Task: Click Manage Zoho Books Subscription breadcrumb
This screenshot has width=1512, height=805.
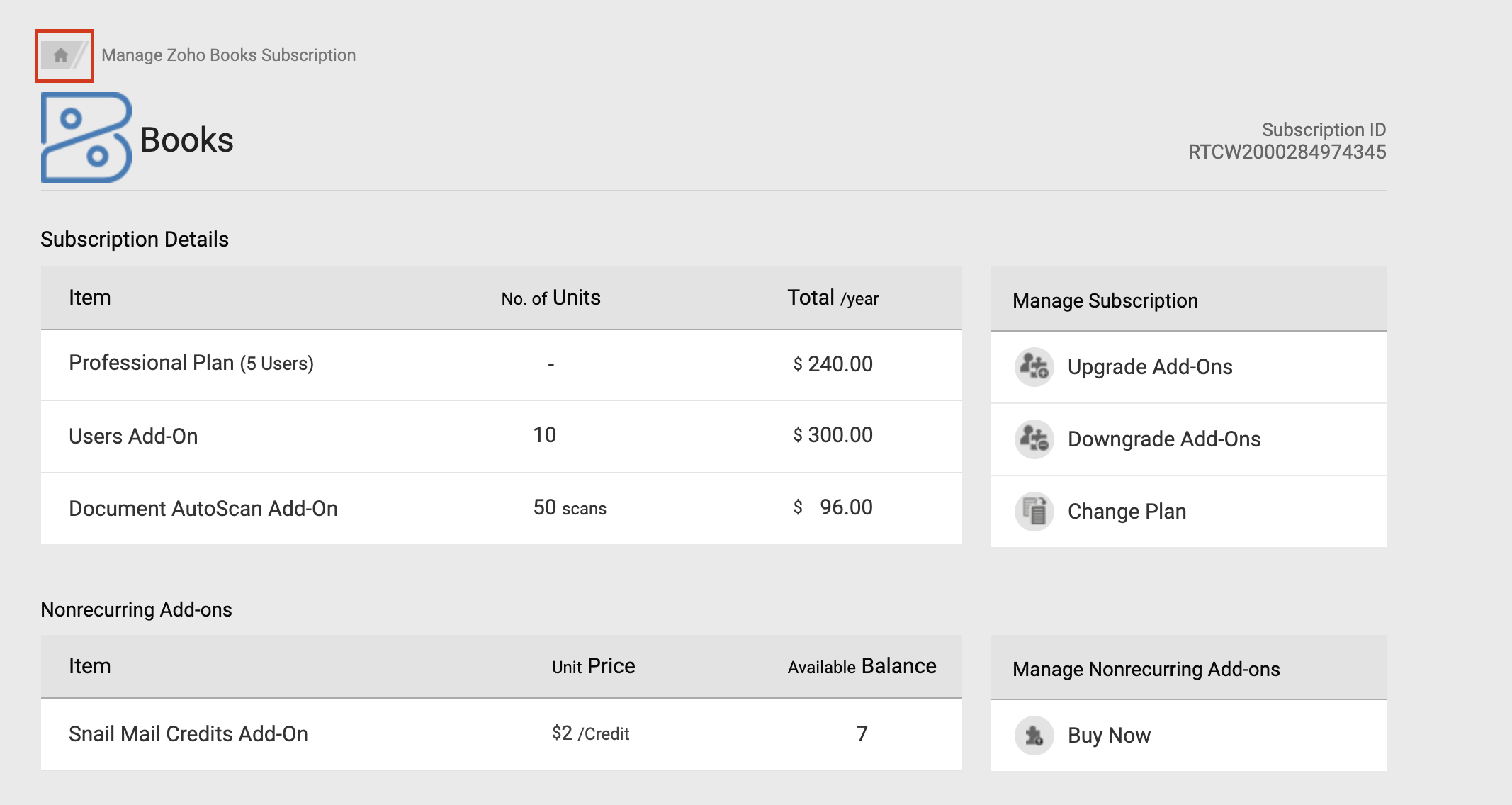Action: [x=228, y=55]
